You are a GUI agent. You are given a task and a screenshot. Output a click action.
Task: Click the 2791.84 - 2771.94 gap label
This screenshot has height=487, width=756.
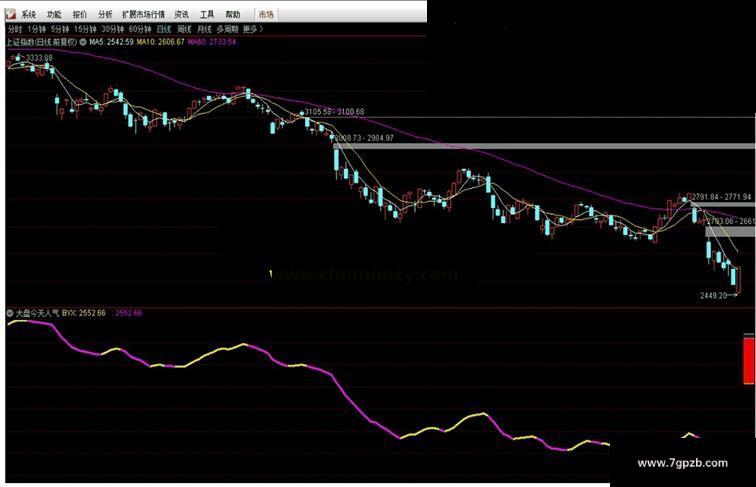coord(722,197)
